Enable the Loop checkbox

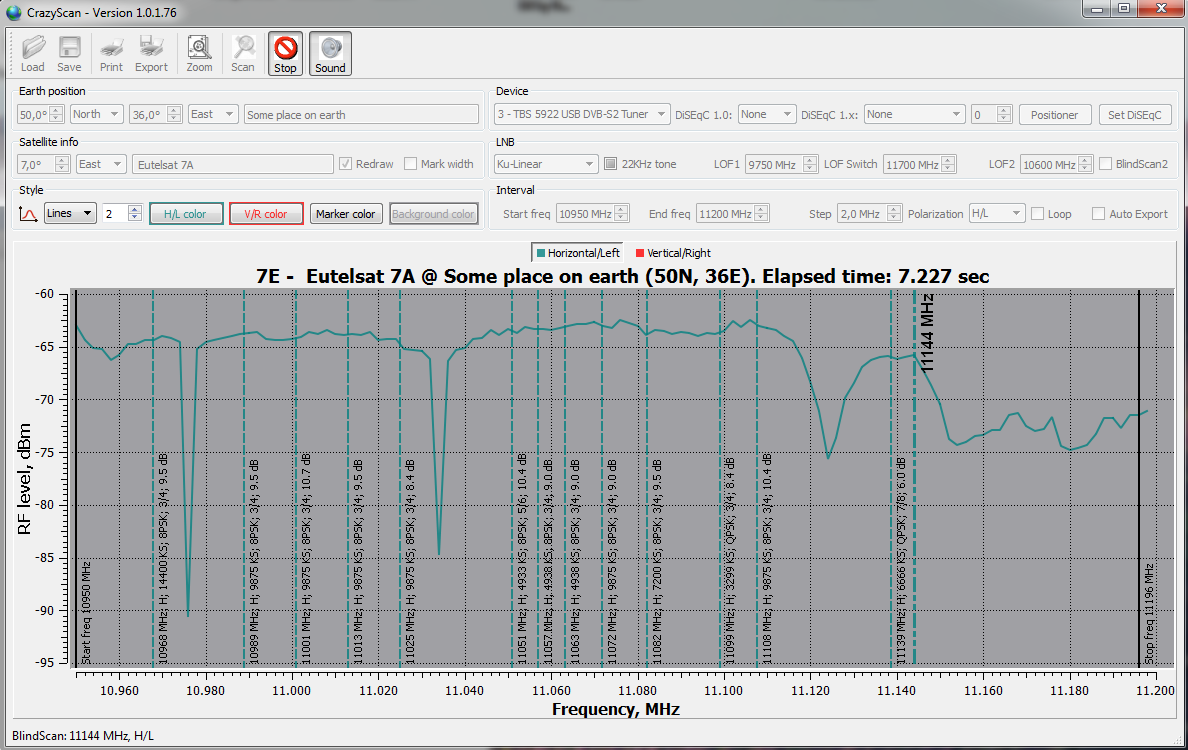[x=1037, y=214]
